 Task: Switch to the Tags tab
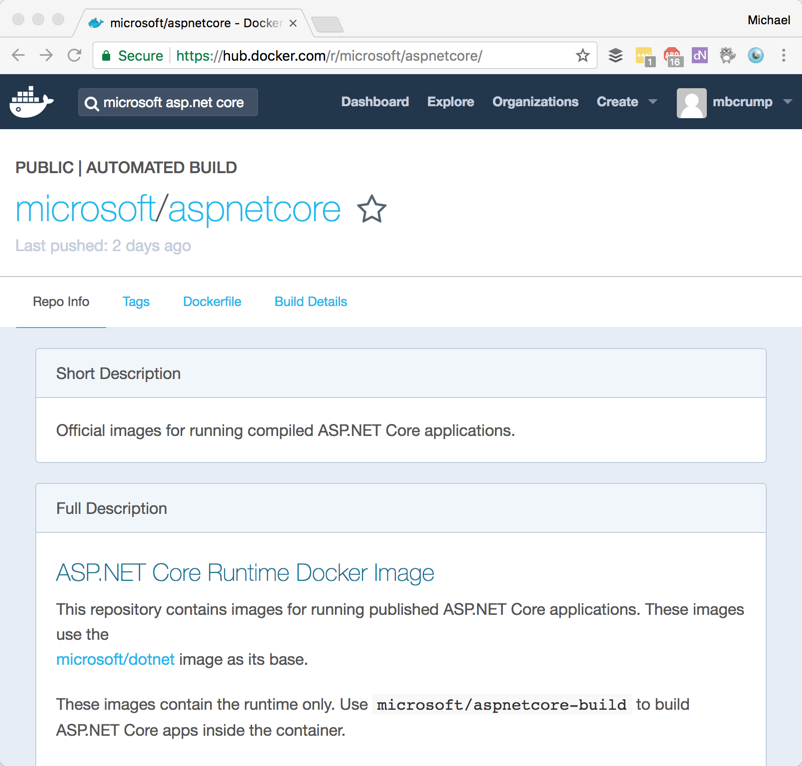pyautogui.click(x=136, y=302)
